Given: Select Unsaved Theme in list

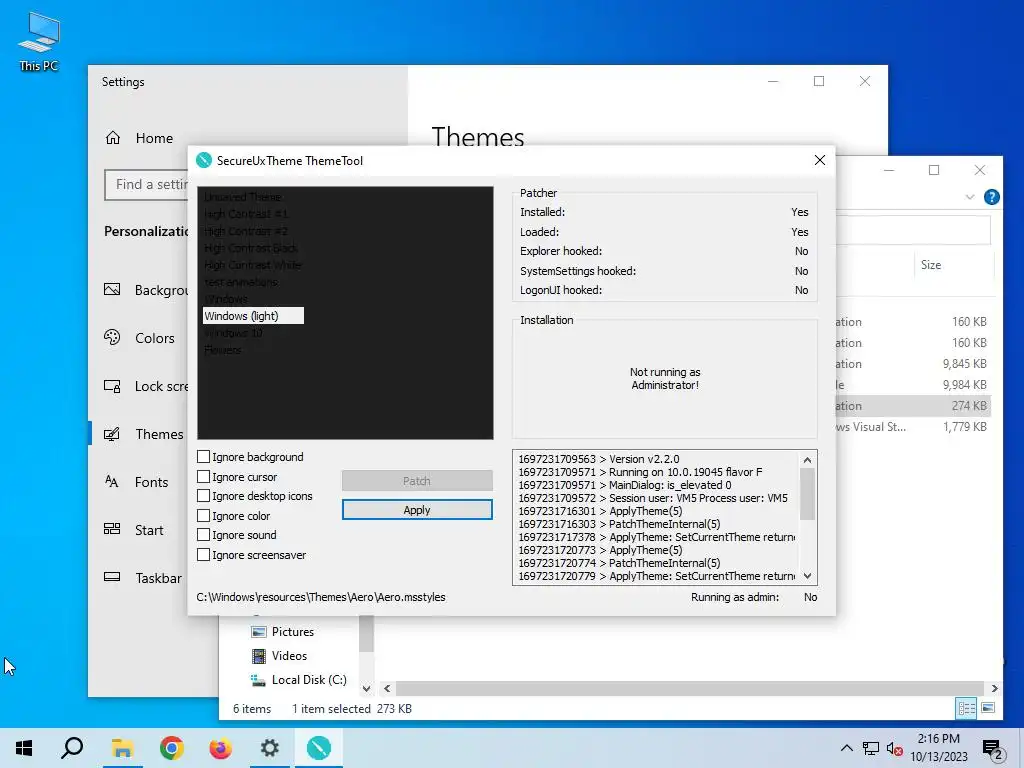Looking at the screenshot, I should 242,197.
